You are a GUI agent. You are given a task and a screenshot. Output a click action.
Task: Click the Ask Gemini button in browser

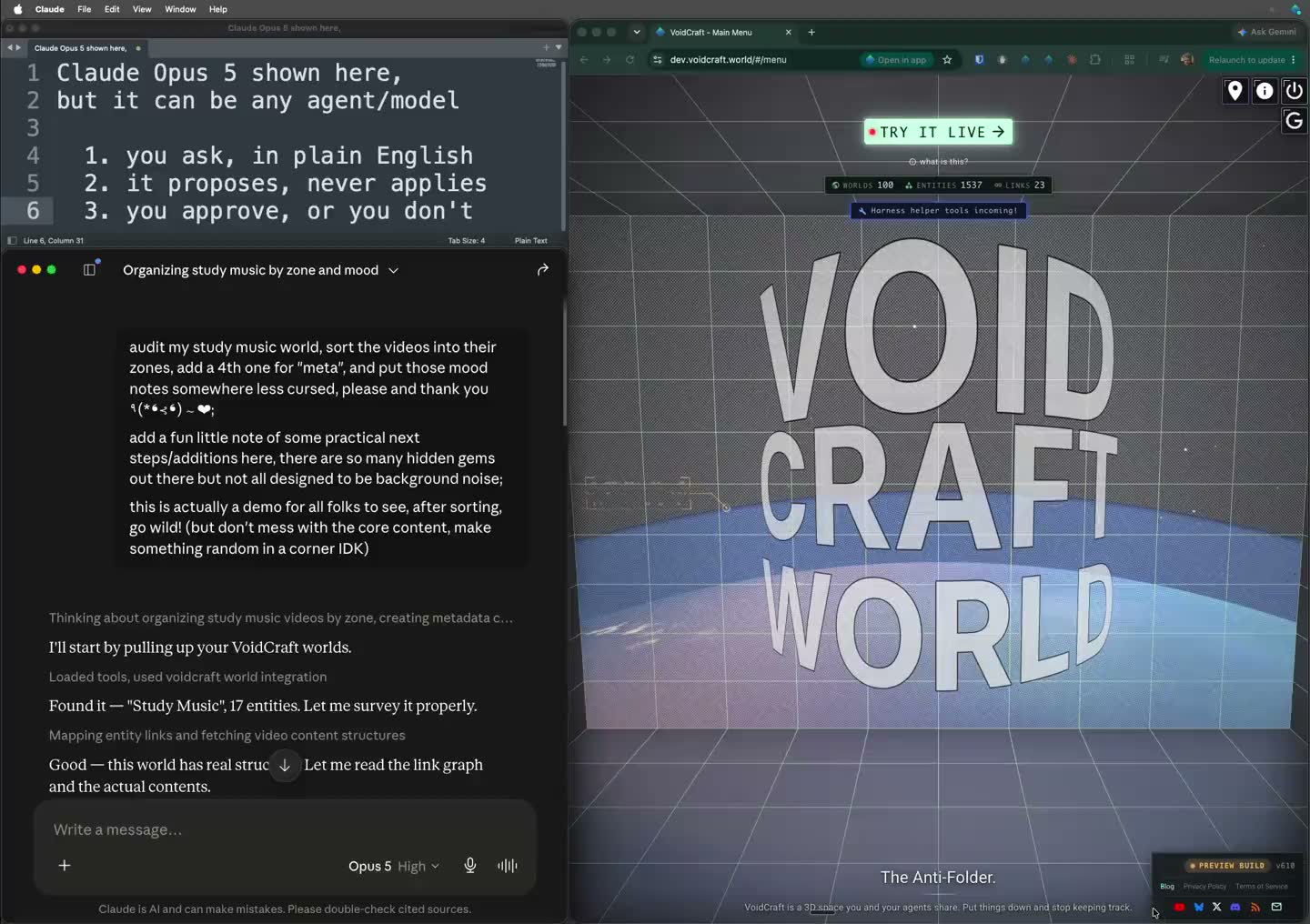[1266, 32]
